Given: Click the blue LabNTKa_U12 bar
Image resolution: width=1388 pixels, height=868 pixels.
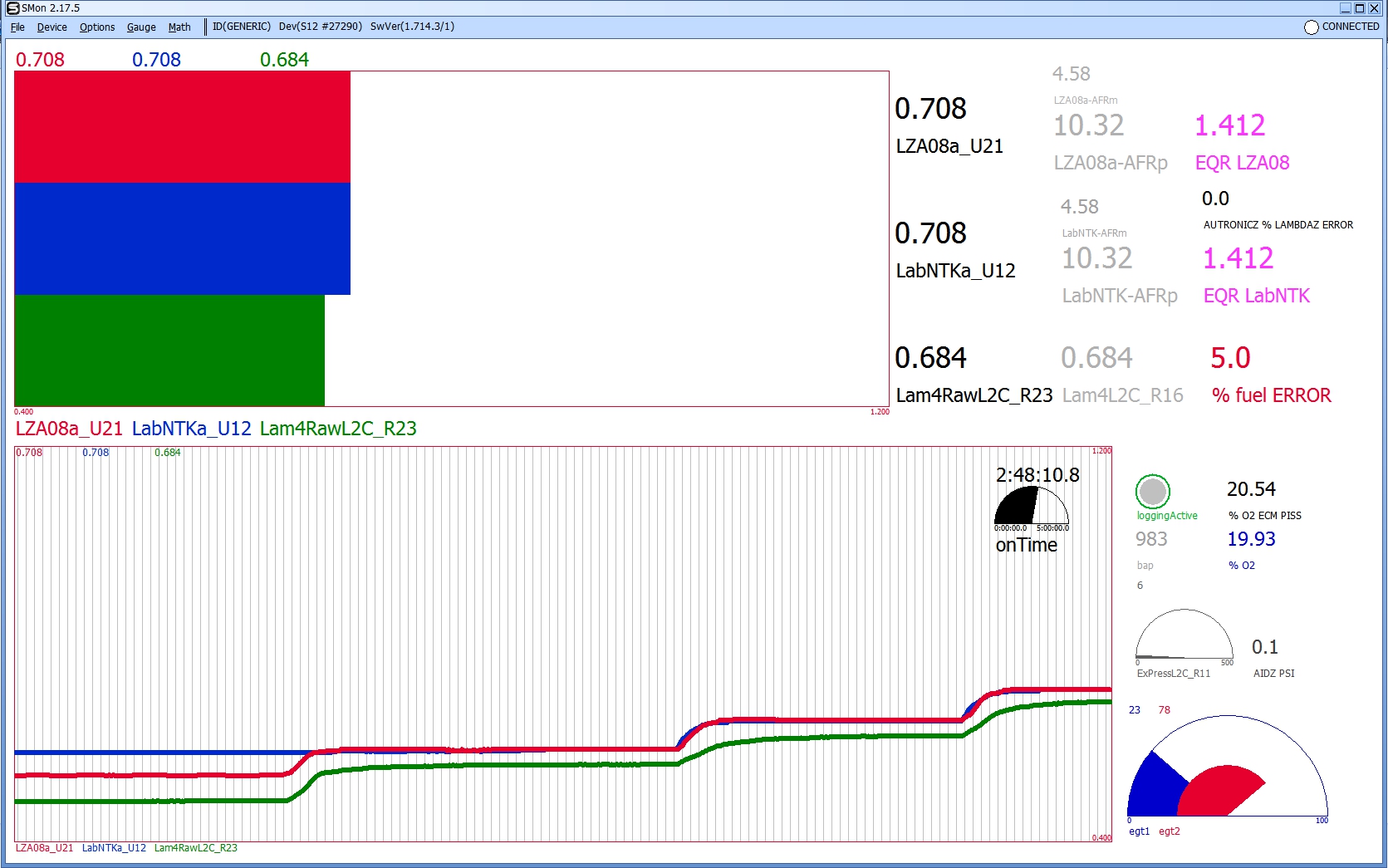Looking at the screenshot, I should click(x=182, y=238).
